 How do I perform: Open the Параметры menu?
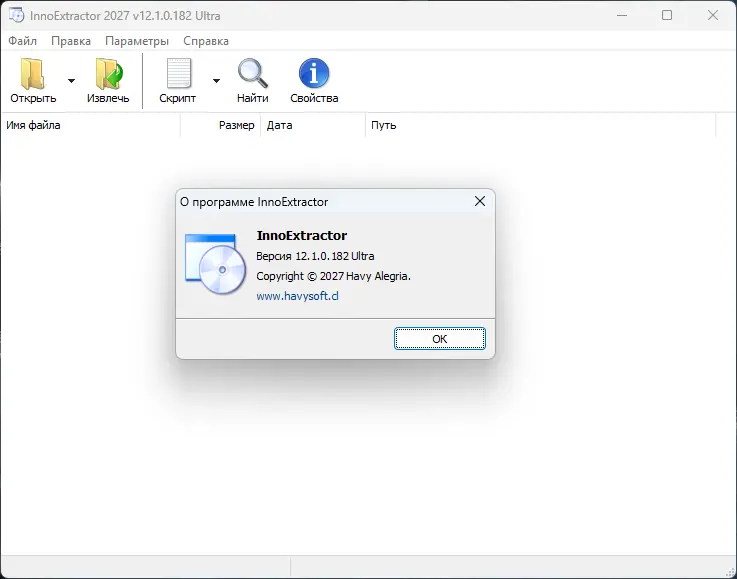[137, 41]
